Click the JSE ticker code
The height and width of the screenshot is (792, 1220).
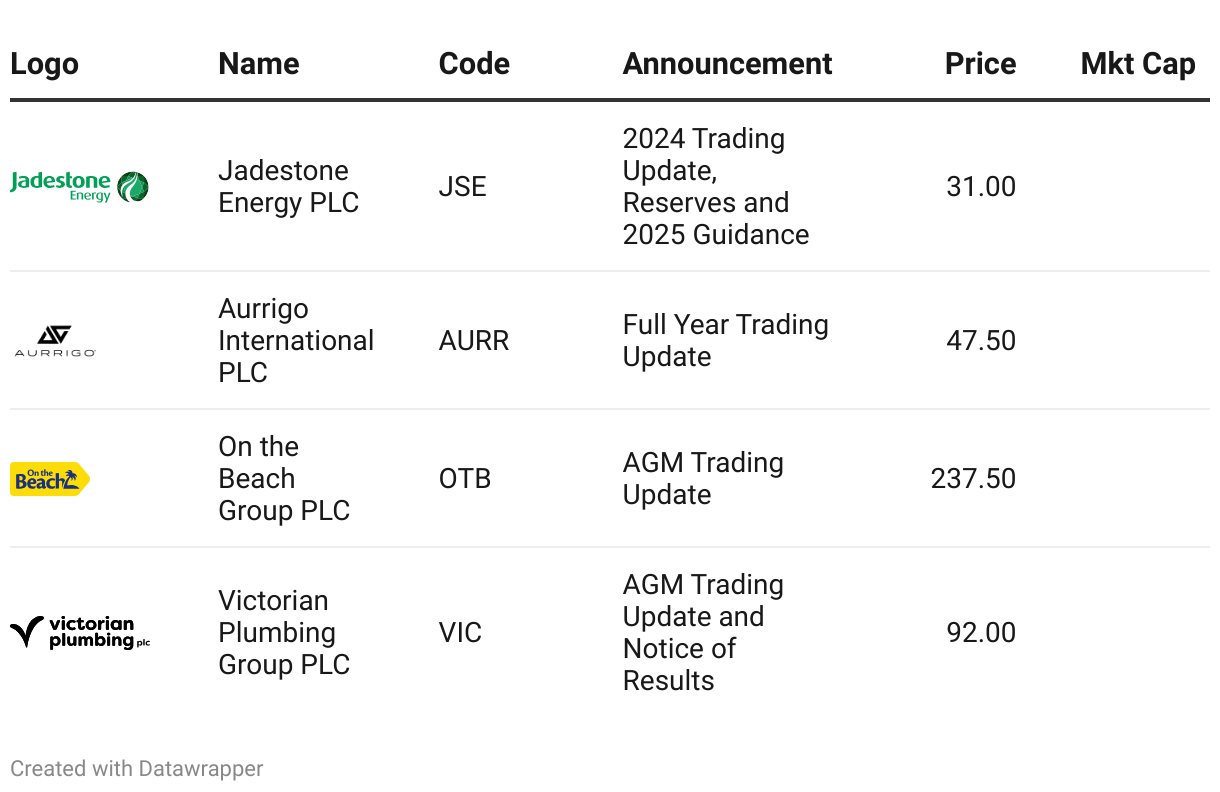(462, 186)
